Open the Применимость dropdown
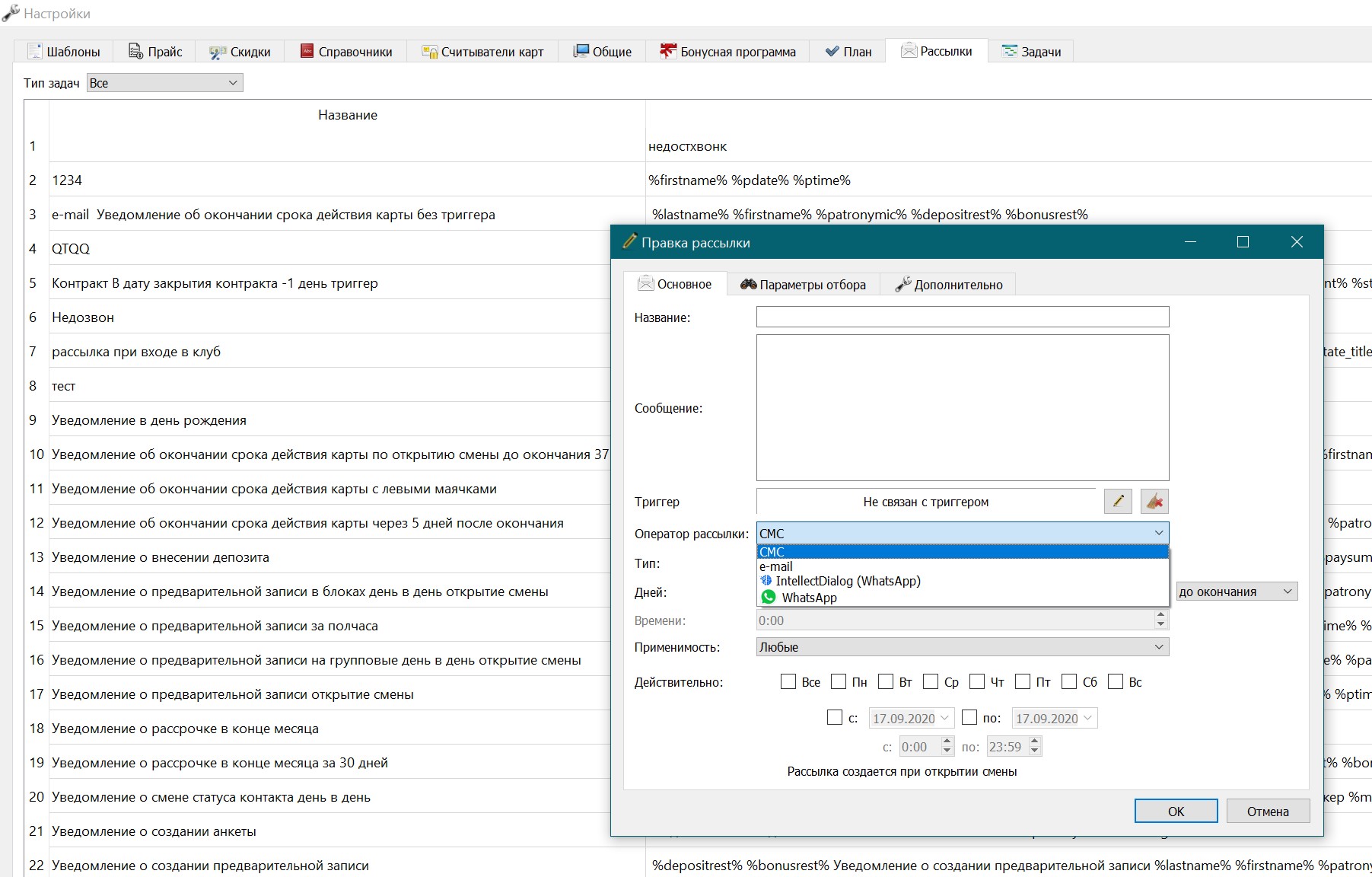This screenshot has width=1372, height=877. coord(963,647)
